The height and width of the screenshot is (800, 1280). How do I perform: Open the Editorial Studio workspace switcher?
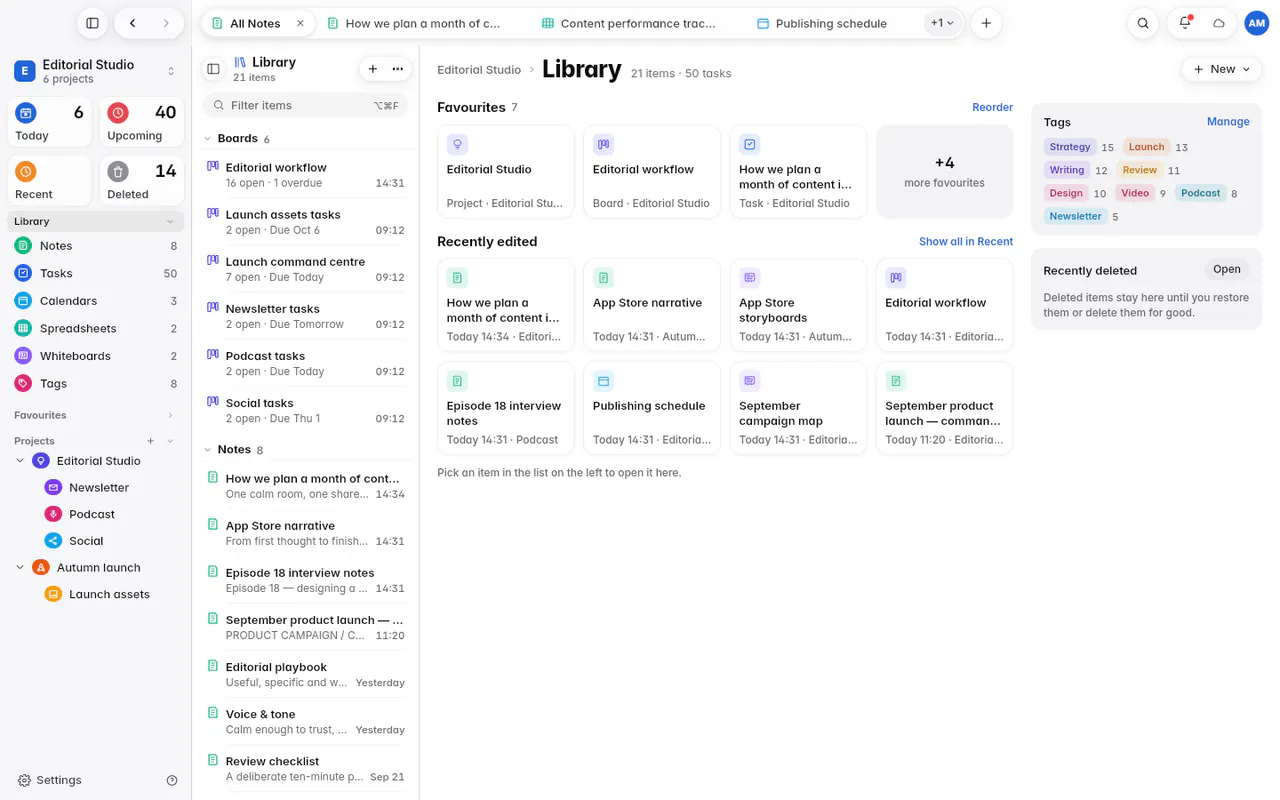click(x=96, y=71)
